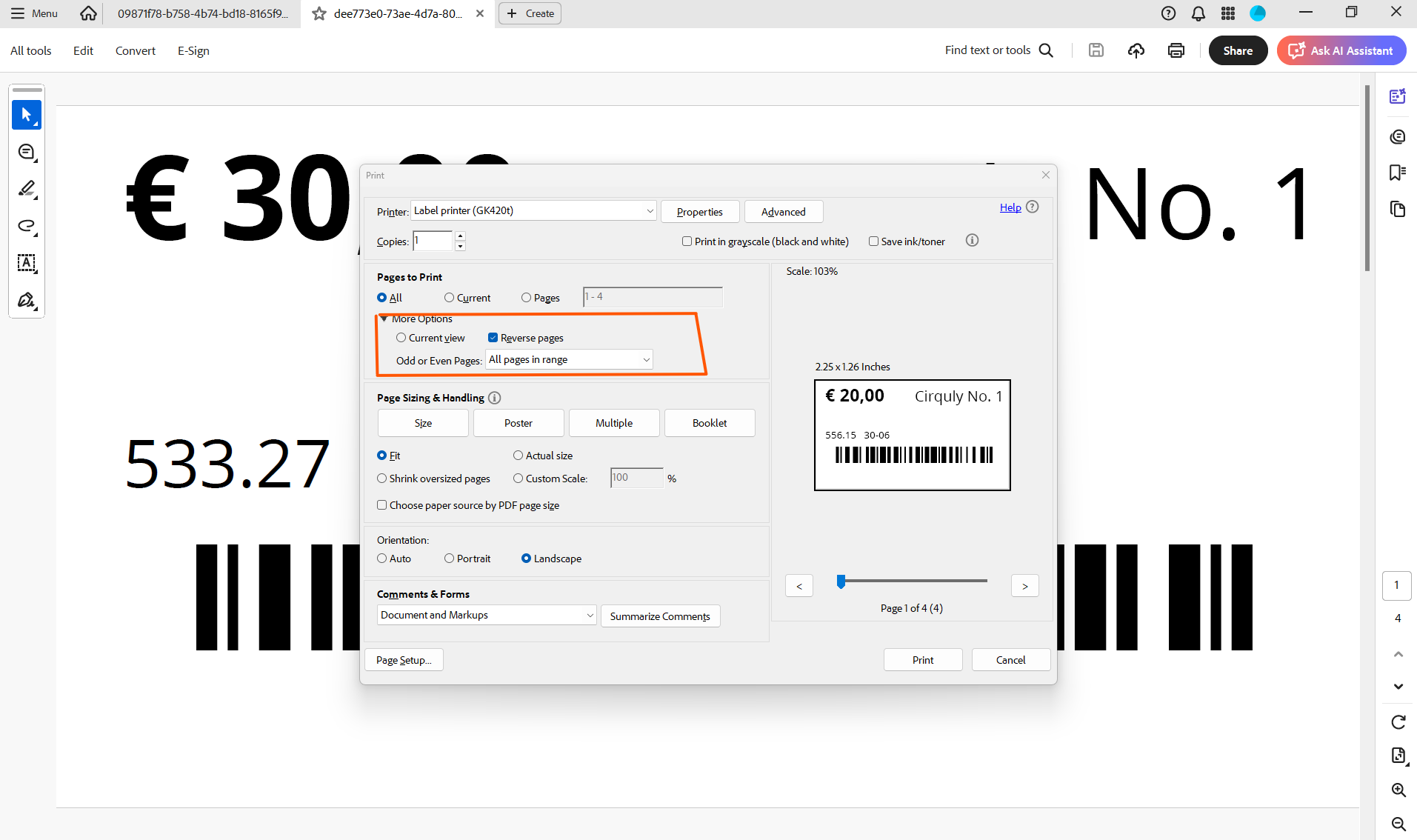Click the Print button in dialog

(923, 660)
